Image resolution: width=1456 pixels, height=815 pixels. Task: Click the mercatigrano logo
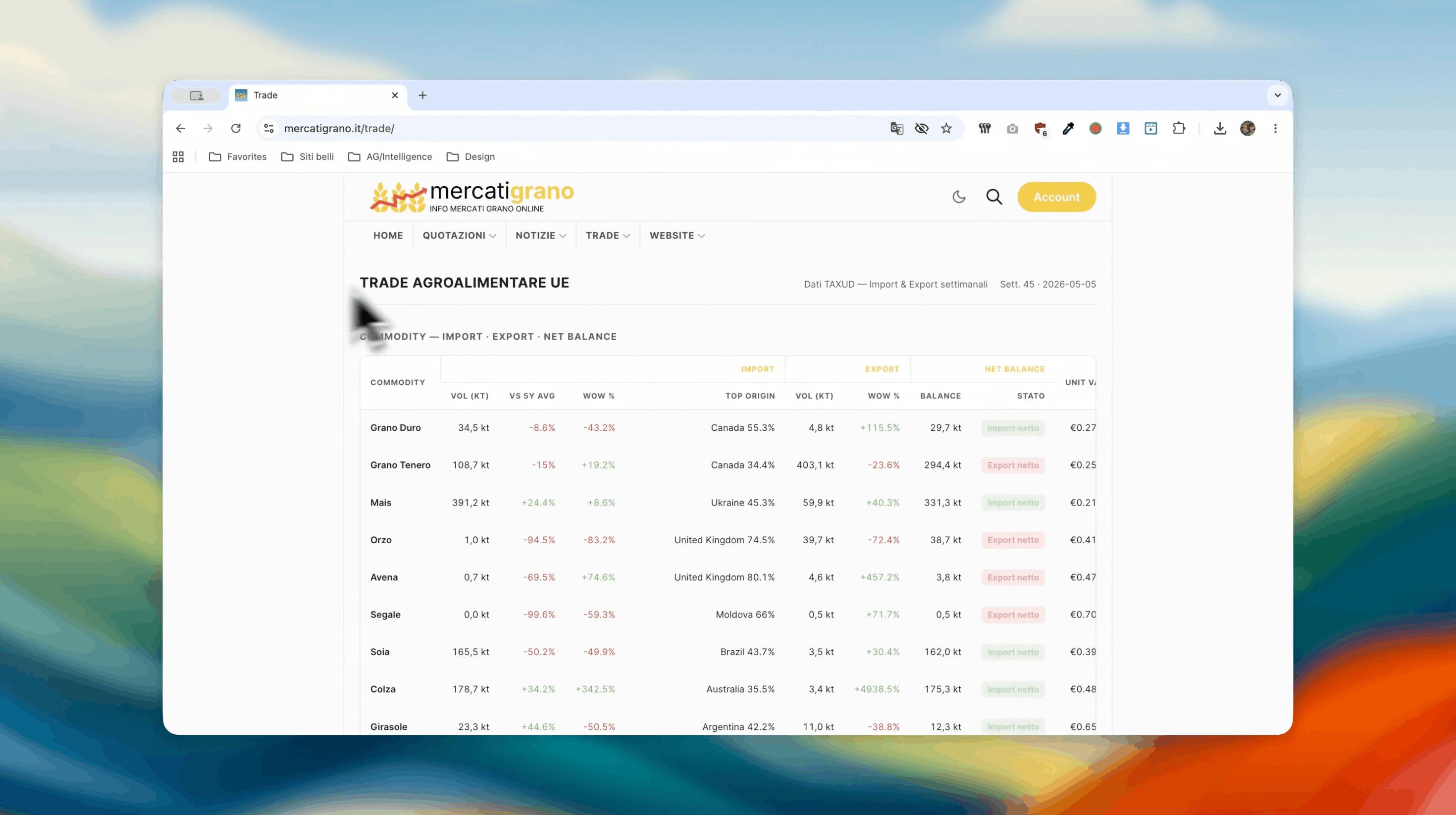[471, 197]
